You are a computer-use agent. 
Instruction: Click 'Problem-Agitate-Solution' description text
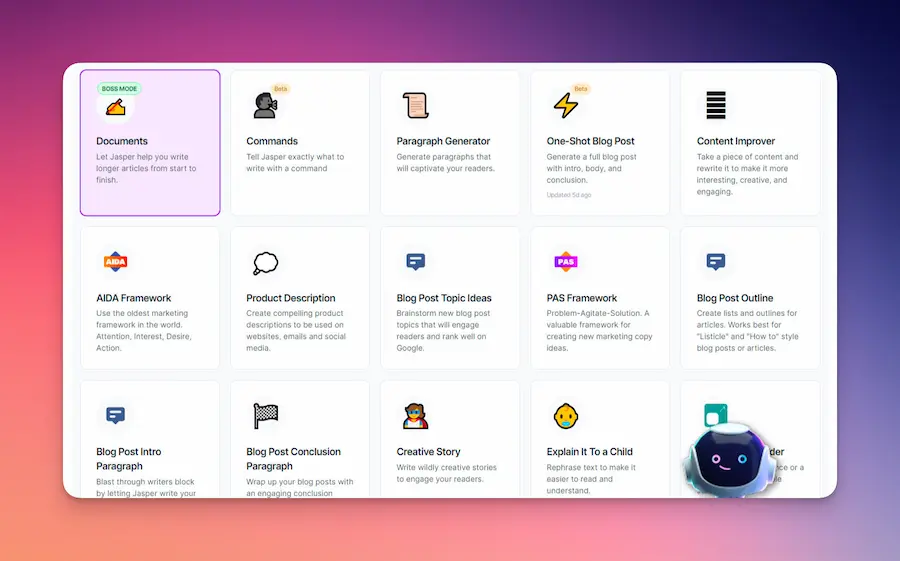point(599,331)
